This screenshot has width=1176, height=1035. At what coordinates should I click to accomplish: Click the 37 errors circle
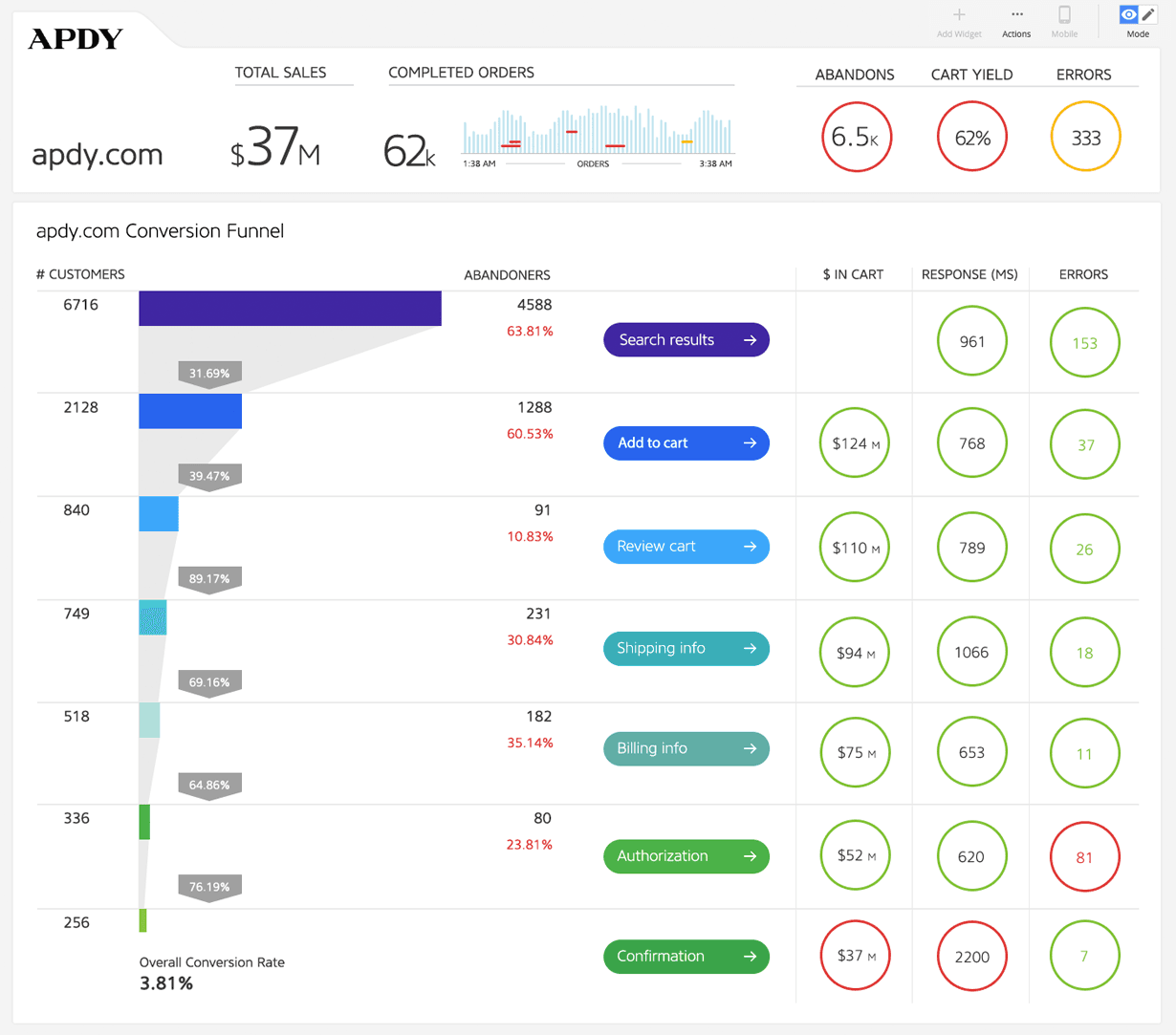tap(1085, 444)
